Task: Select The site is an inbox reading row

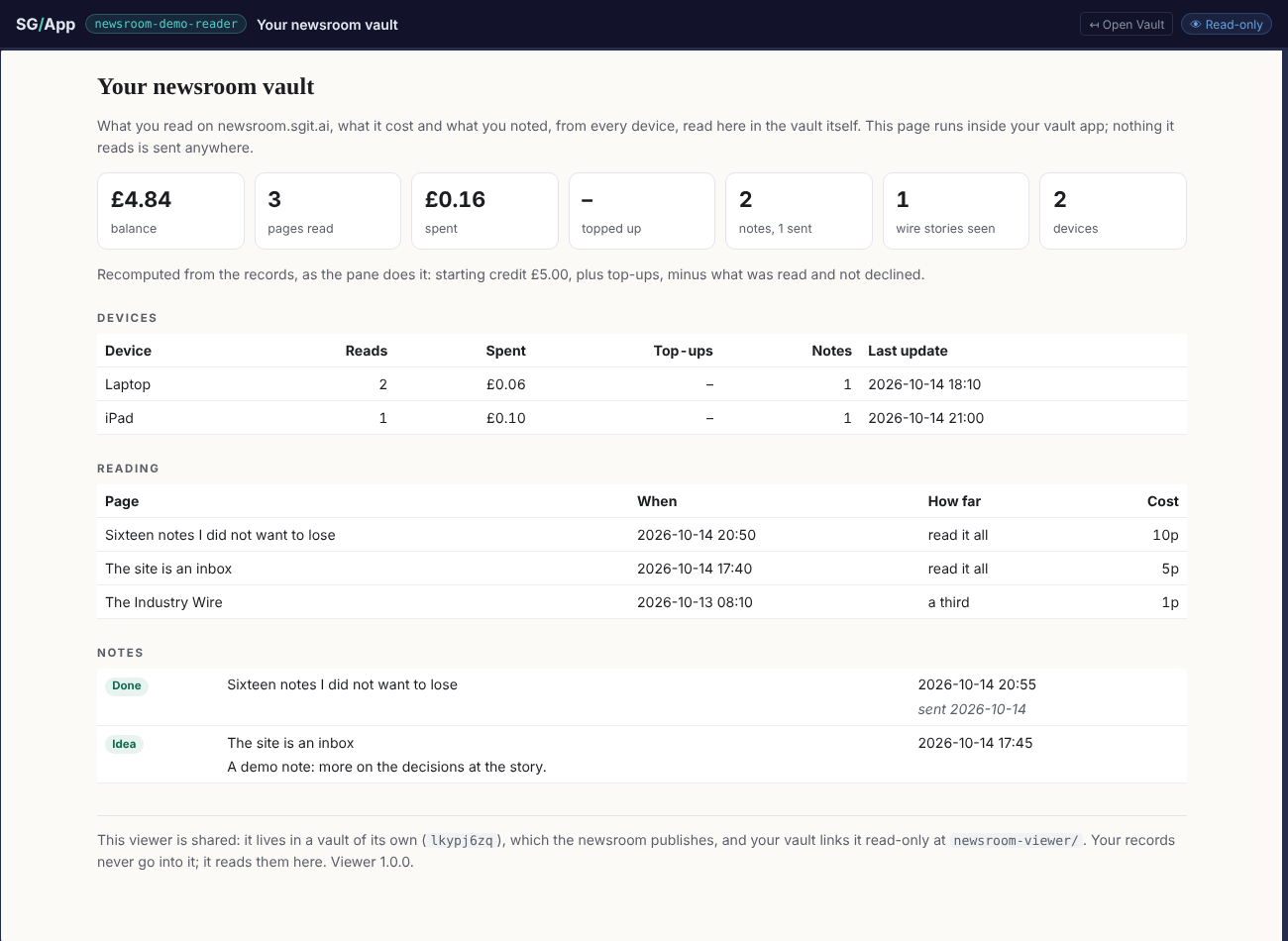Action: [642, 569]
